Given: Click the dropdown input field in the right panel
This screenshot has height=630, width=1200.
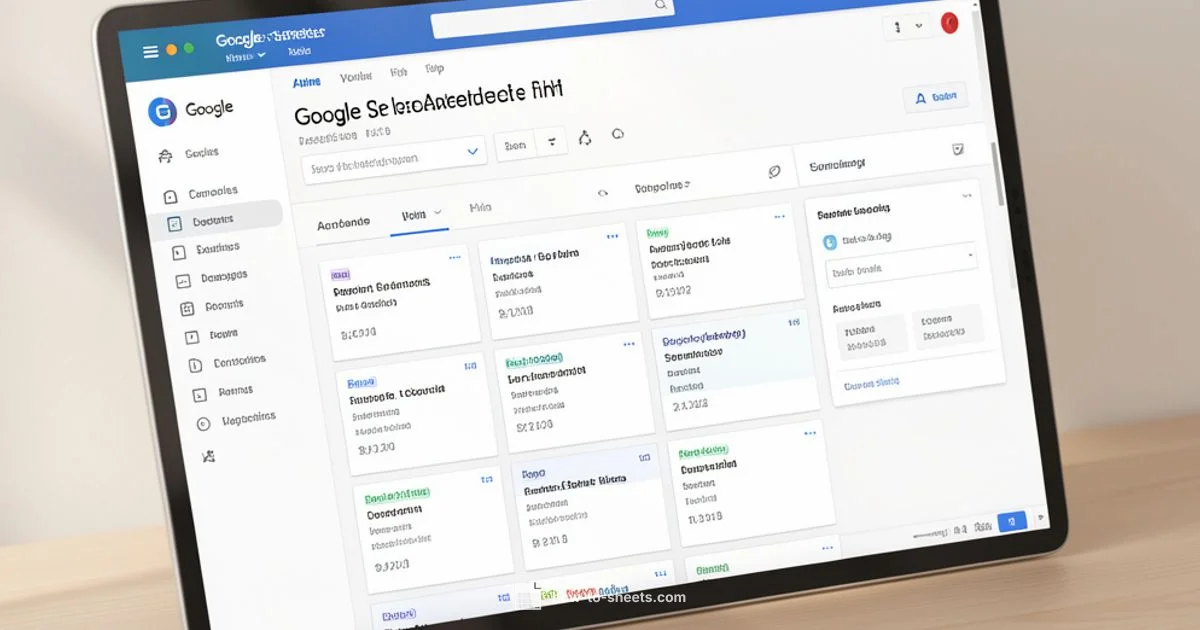Looking at the screenshot, I should coord(899,267).
